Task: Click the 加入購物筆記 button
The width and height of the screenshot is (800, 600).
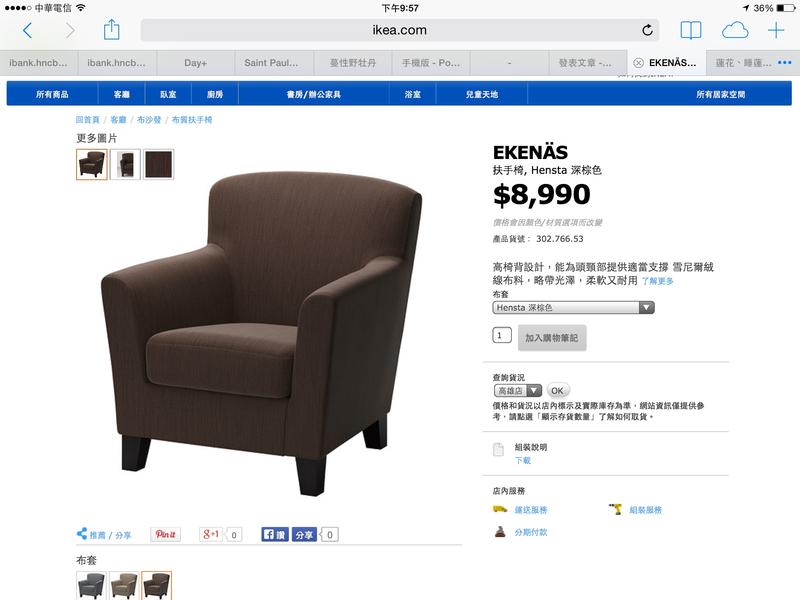Action: (552, 338)
